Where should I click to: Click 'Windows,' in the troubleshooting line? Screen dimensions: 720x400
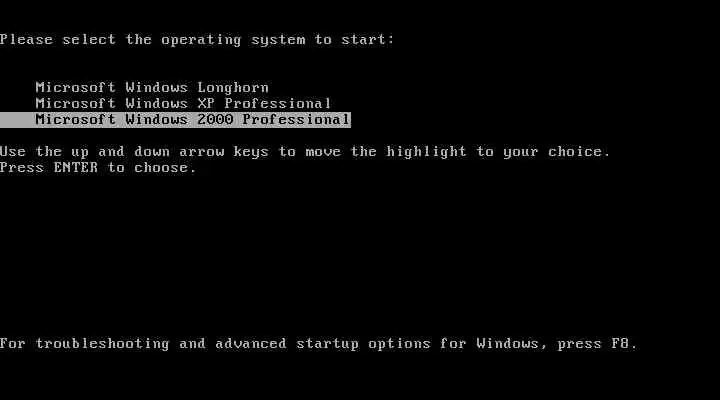tap(512, 344)
